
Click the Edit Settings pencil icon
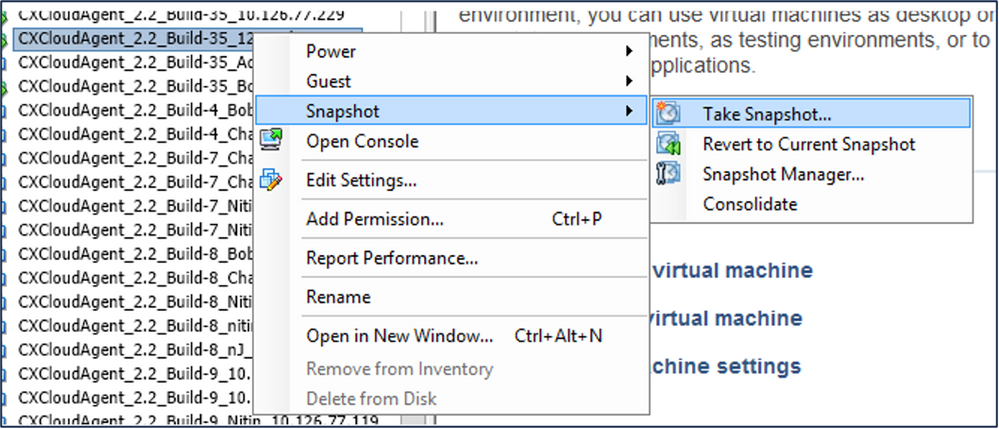point(271,181)
